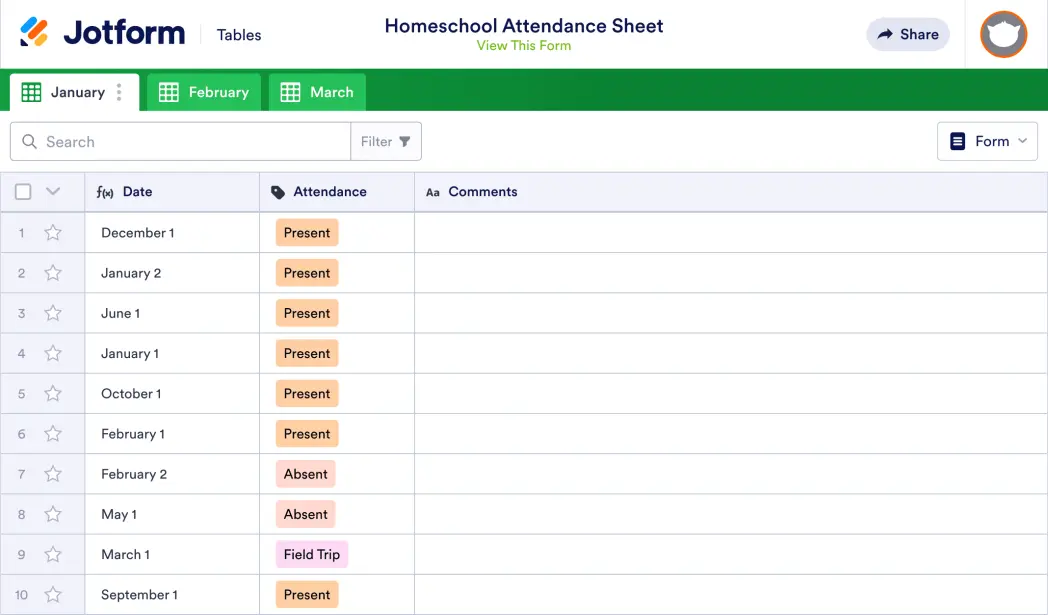
Task: Open the View This Form link
Action: tap(523, 45)
